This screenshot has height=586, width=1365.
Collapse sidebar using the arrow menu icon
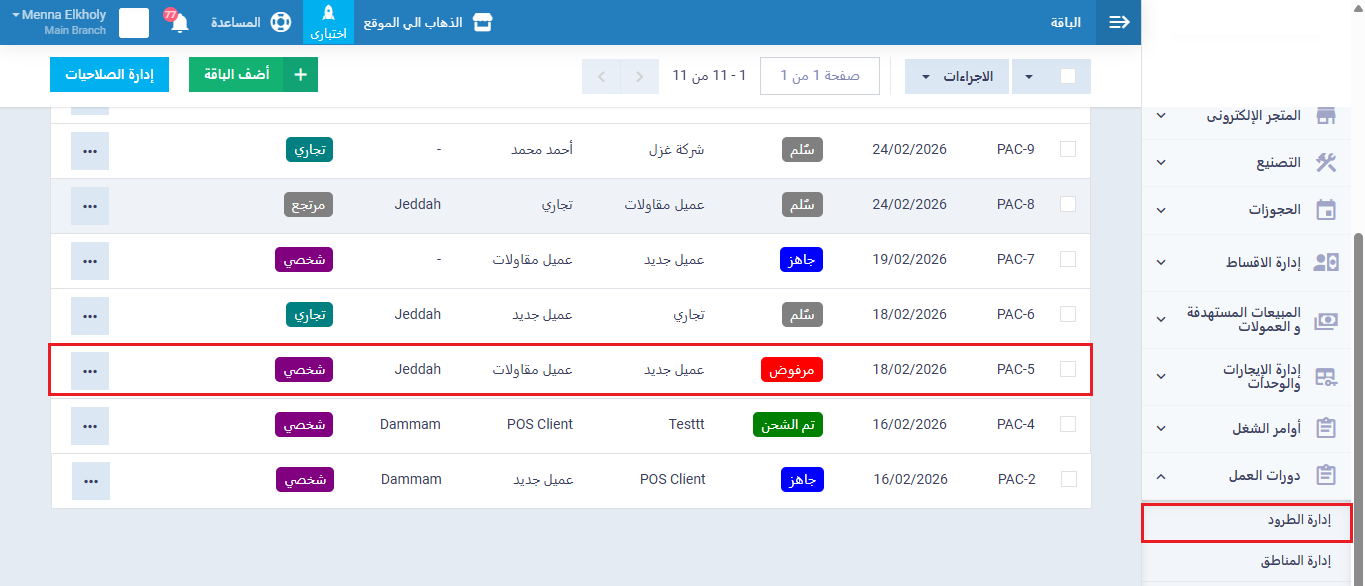point(1119,22)
